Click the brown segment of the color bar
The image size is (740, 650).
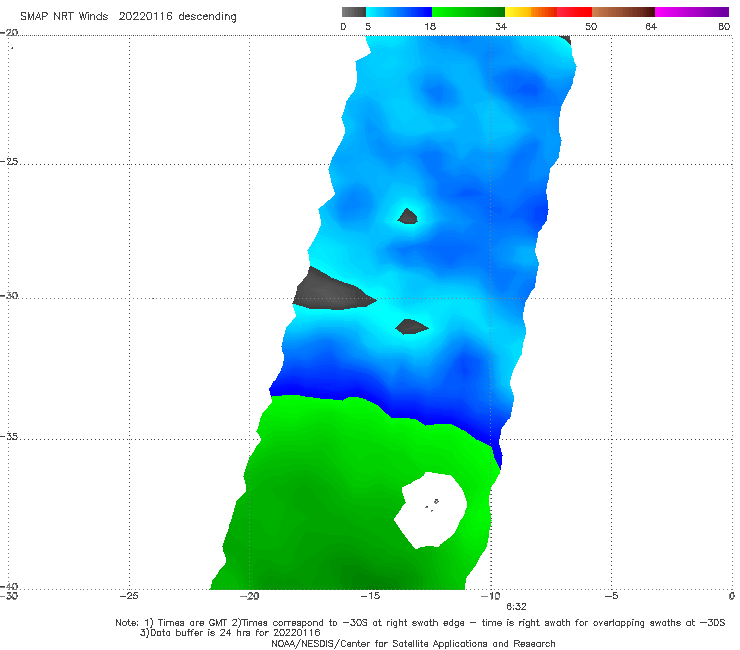tap(623, 12)
